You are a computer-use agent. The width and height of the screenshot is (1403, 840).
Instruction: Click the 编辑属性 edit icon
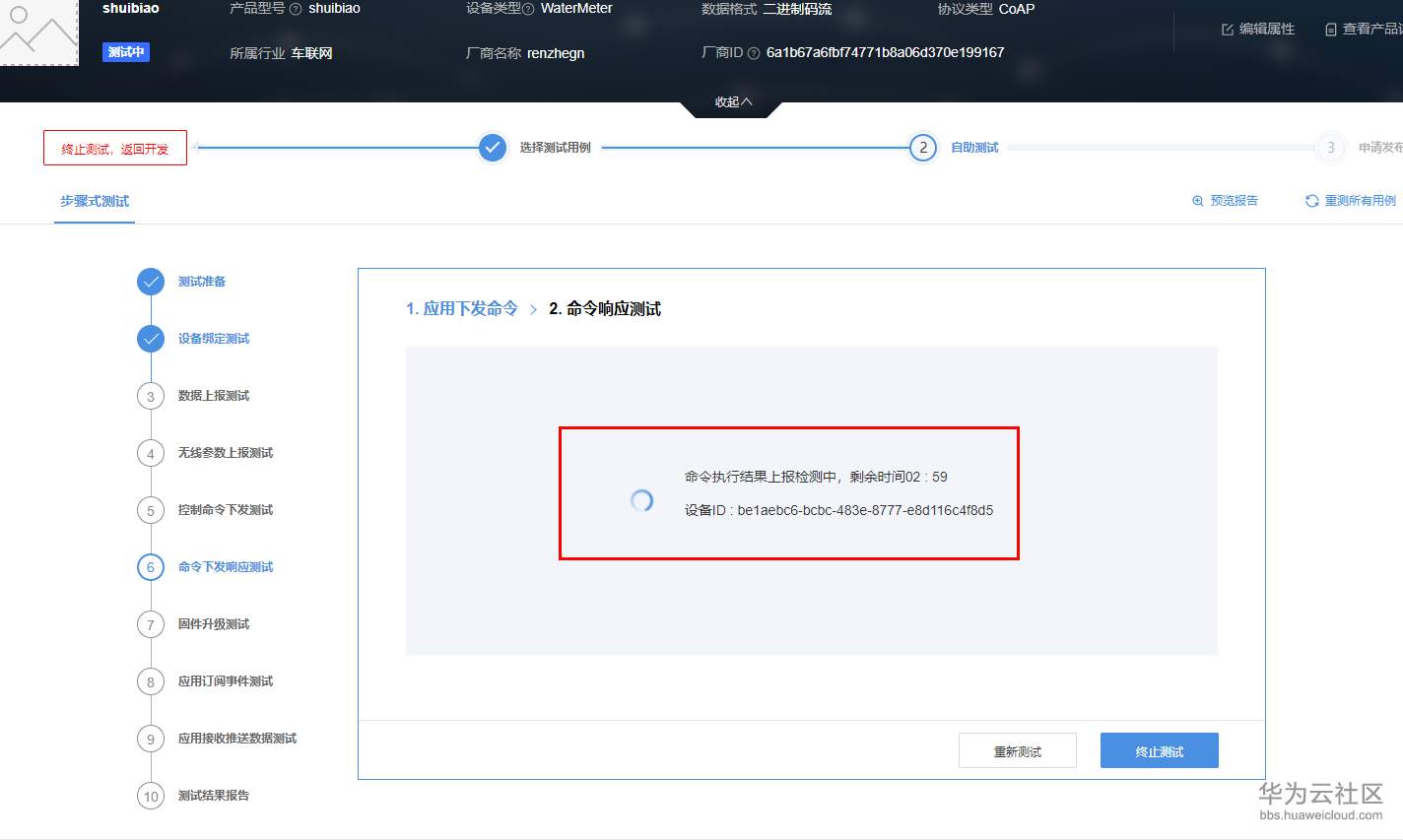click(1228, 30)
